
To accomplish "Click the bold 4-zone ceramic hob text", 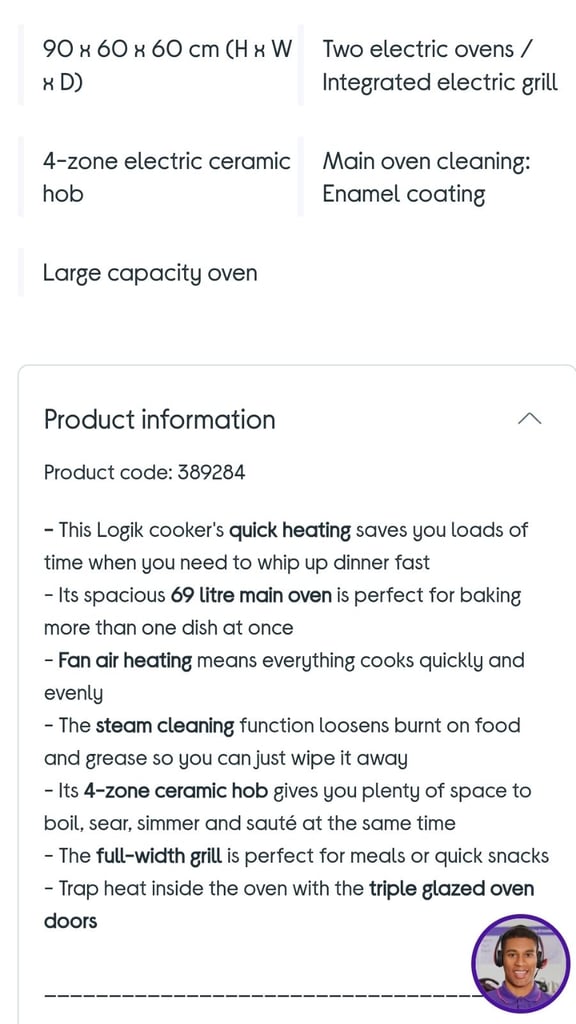I will [176, 792].
